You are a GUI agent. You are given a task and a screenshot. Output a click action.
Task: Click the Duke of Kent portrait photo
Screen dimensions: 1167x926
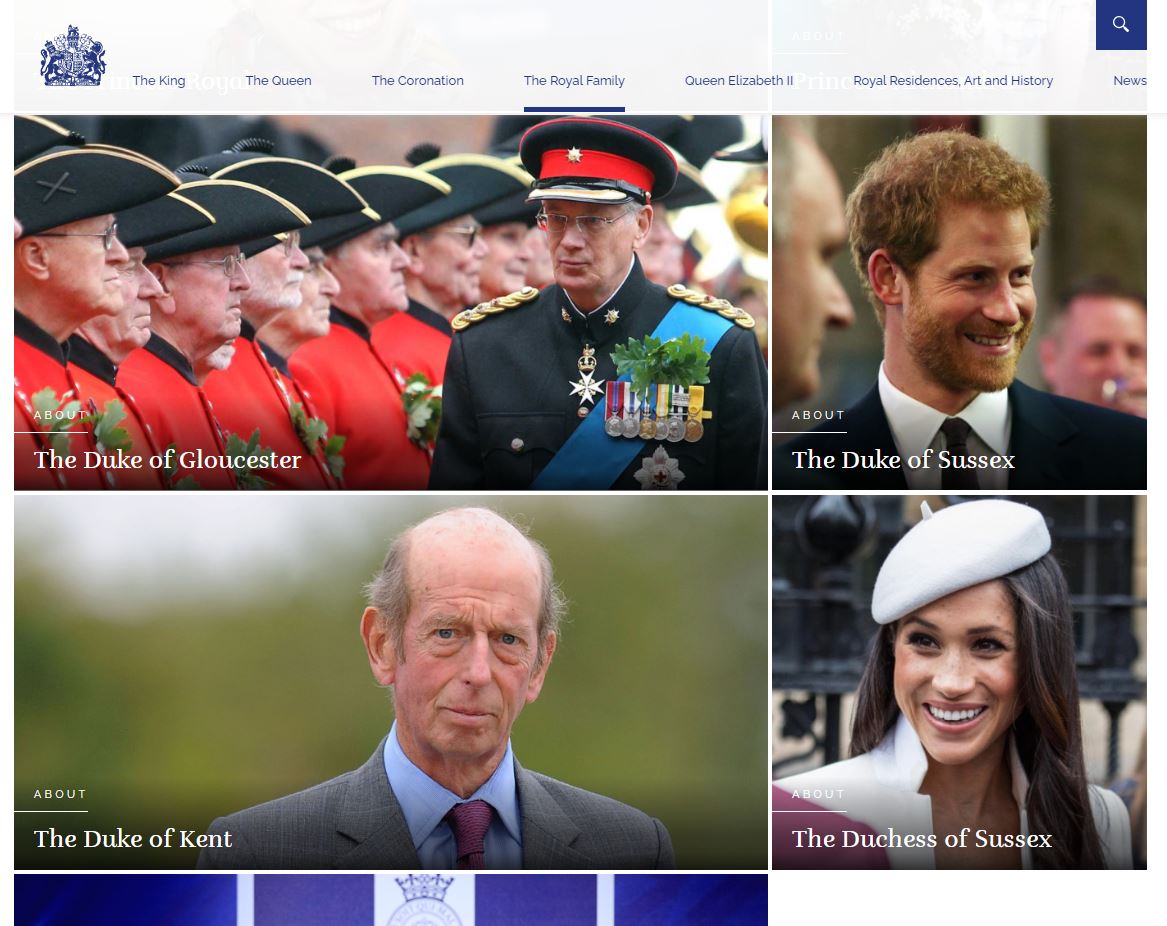[391, 683]
